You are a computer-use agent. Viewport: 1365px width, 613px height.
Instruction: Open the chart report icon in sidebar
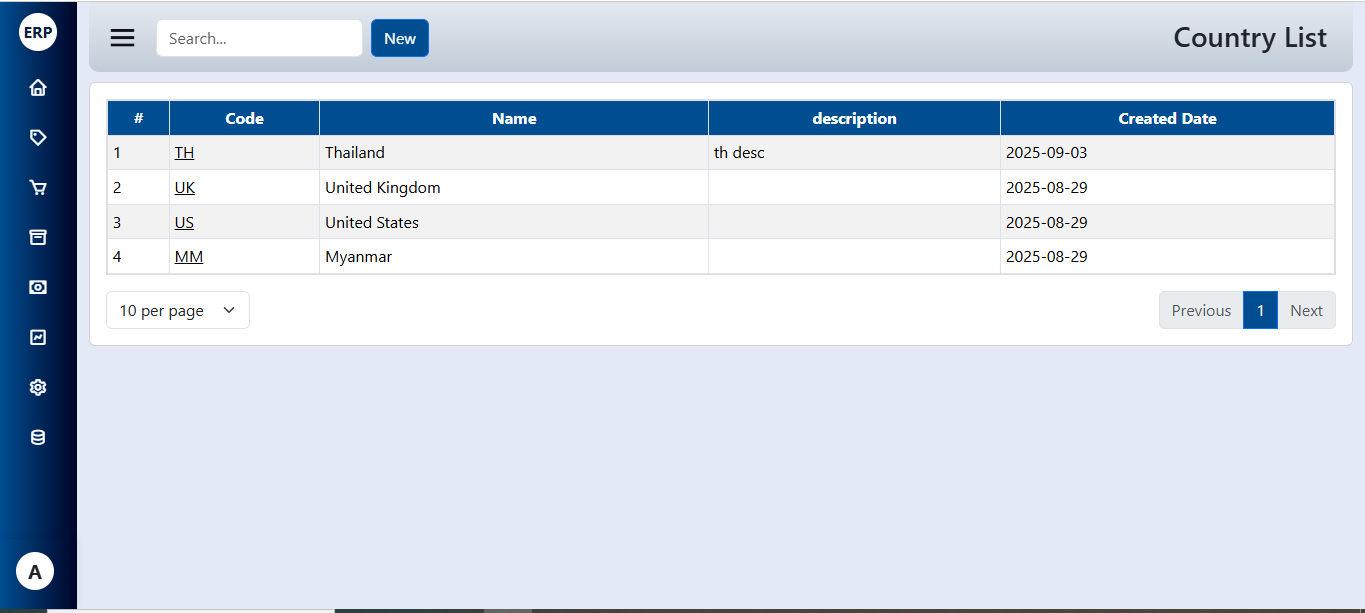point(38,337)
